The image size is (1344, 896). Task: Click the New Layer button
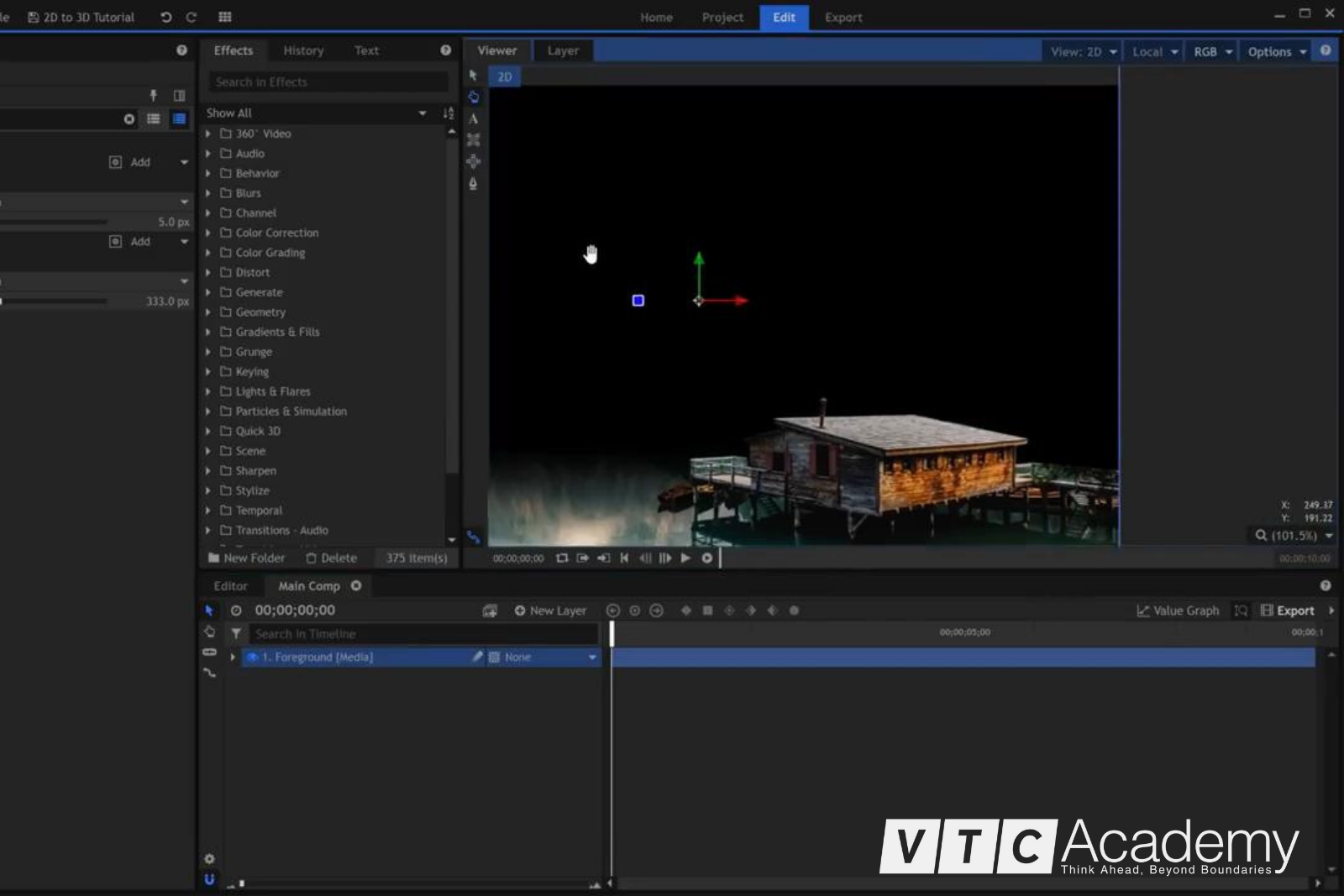pyautogui.click(x=550, y=611)
